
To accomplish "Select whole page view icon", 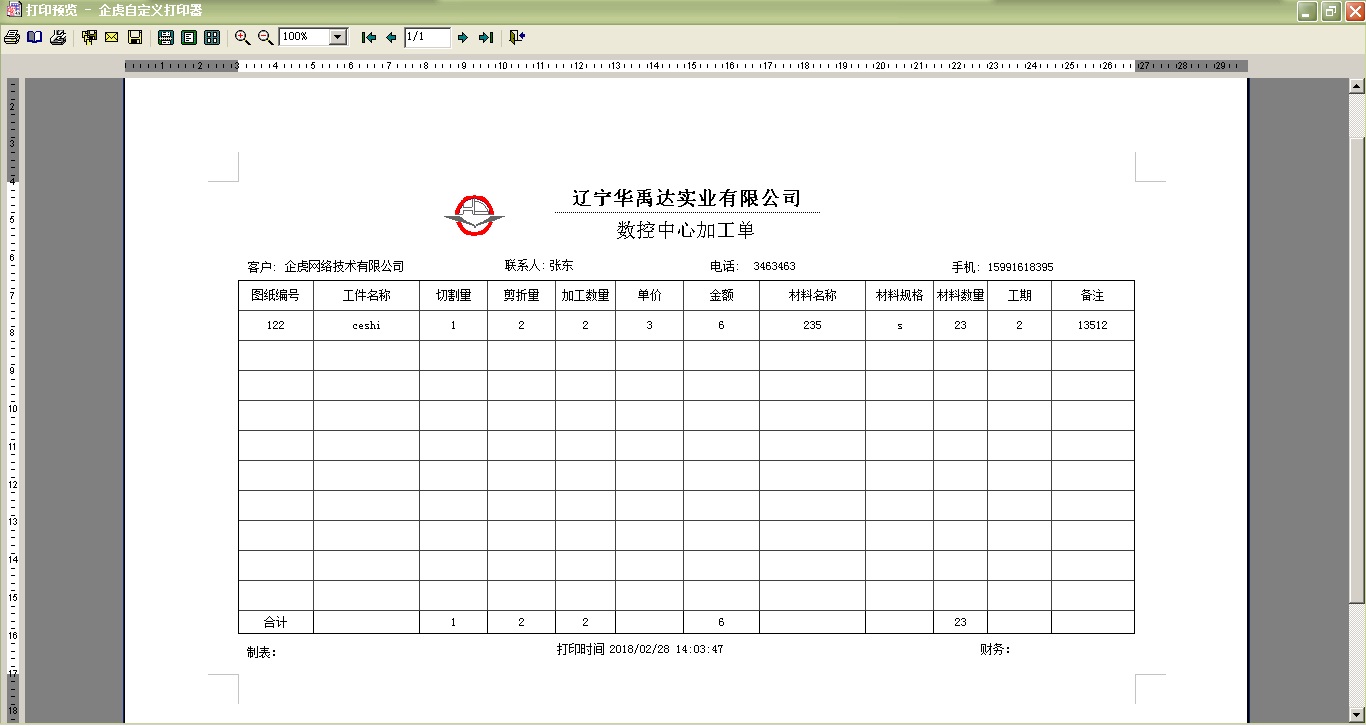I will tap(189, 37).
